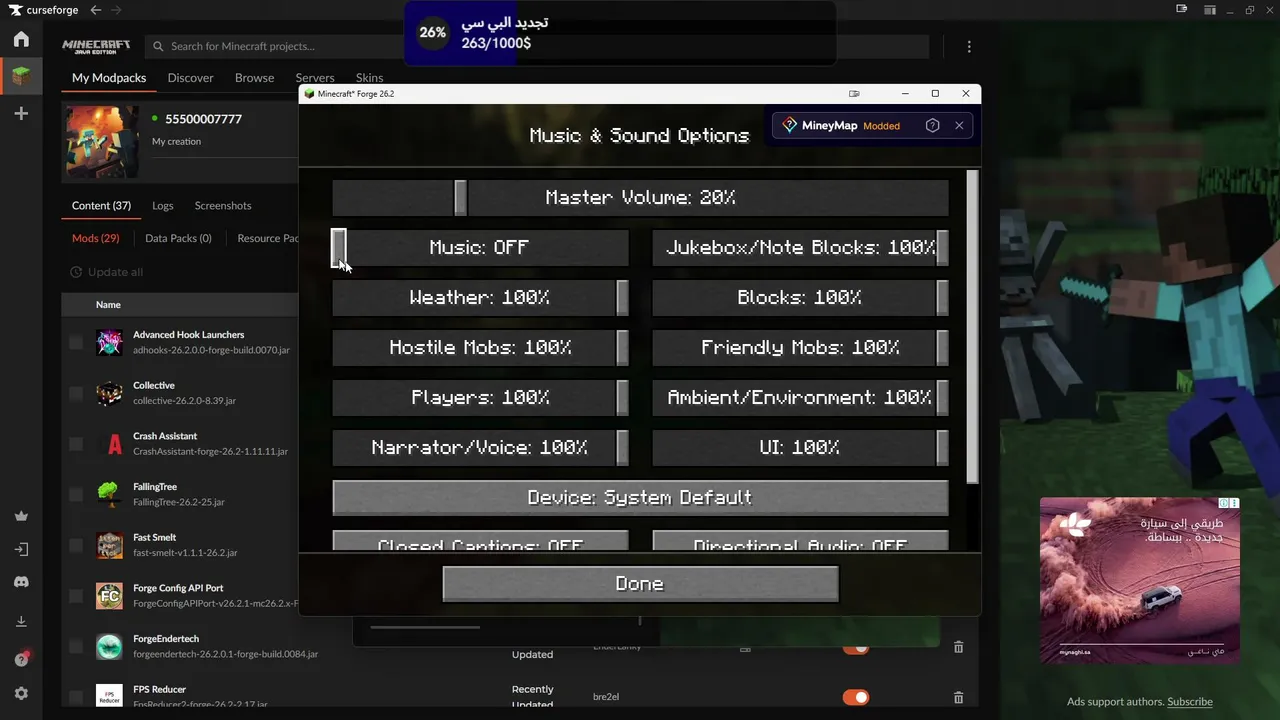This screenshot has height=720, width=1280.
Task: Open the Logs tab
Action: (163, 206)
